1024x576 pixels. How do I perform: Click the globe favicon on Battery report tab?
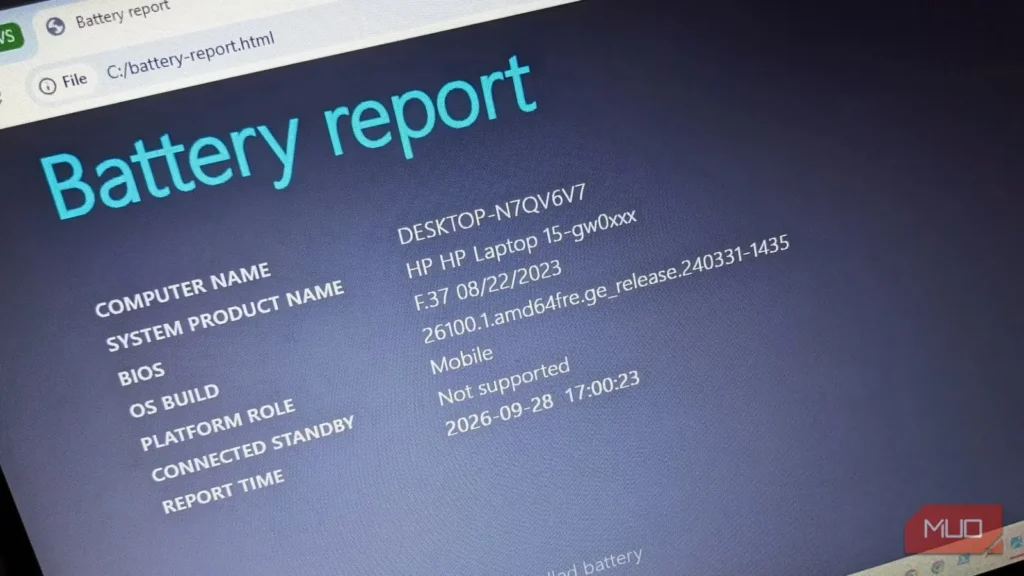[56, 26]
